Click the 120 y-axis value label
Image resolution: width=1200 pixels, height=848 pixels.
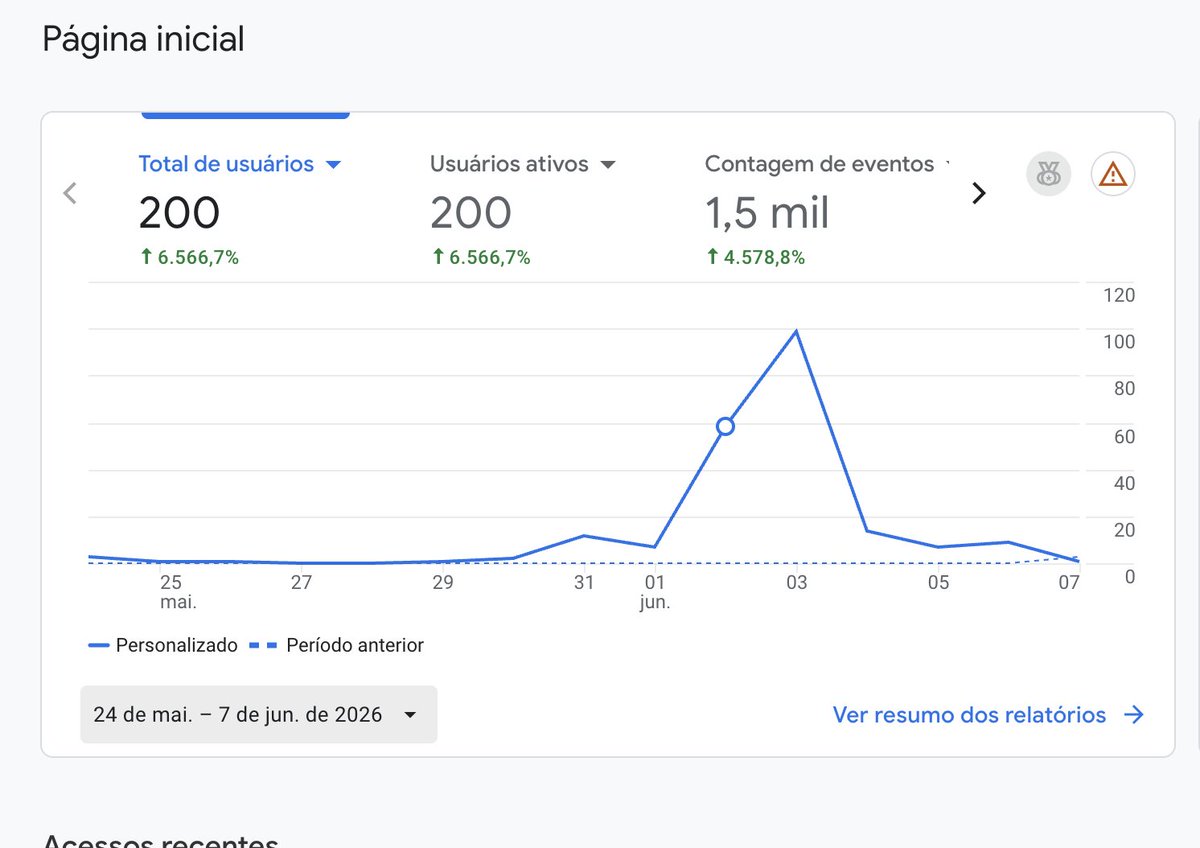[x=1119, y=295]
